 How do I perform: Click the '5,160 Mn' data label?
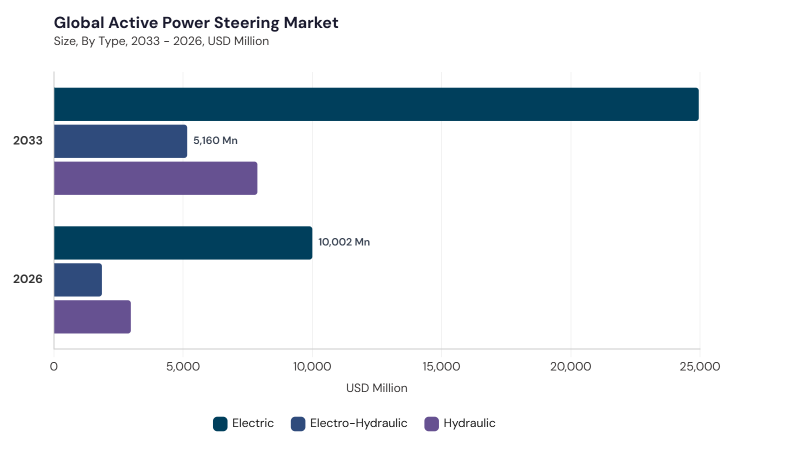click(x=215, y=140)
